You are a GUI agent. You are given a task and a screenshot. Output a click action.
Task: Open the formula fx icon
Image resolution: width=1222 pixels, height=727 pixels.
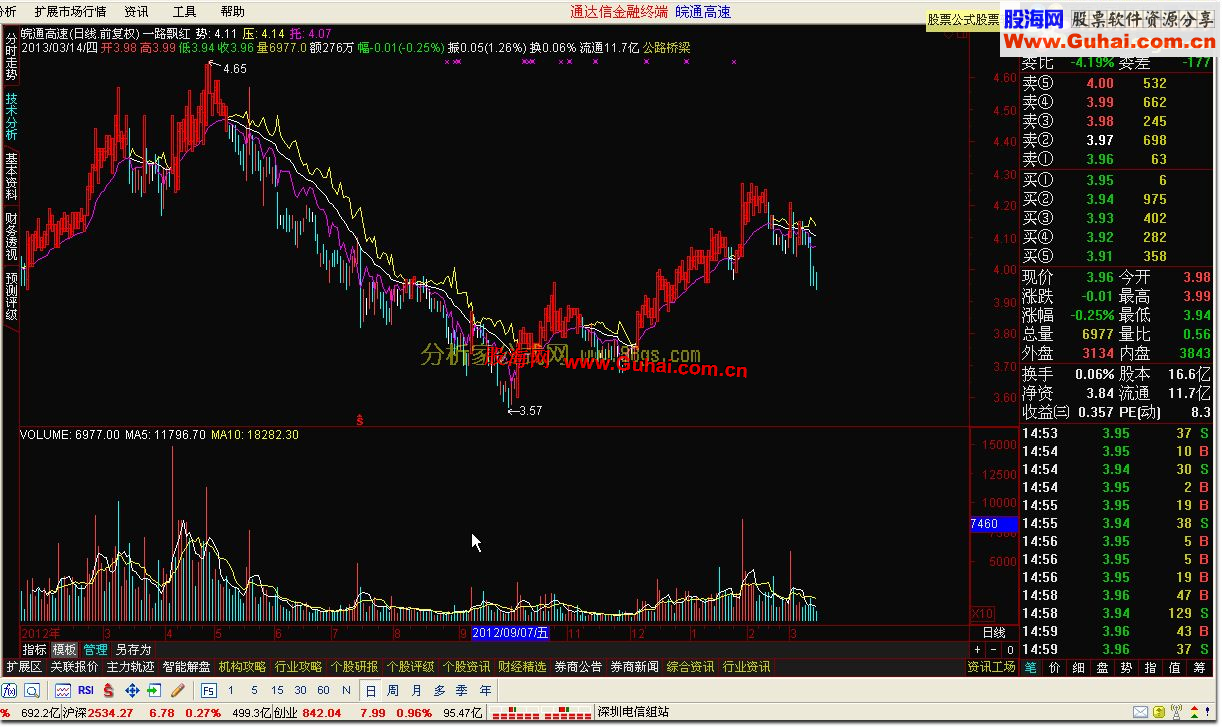tap(9, 690)
